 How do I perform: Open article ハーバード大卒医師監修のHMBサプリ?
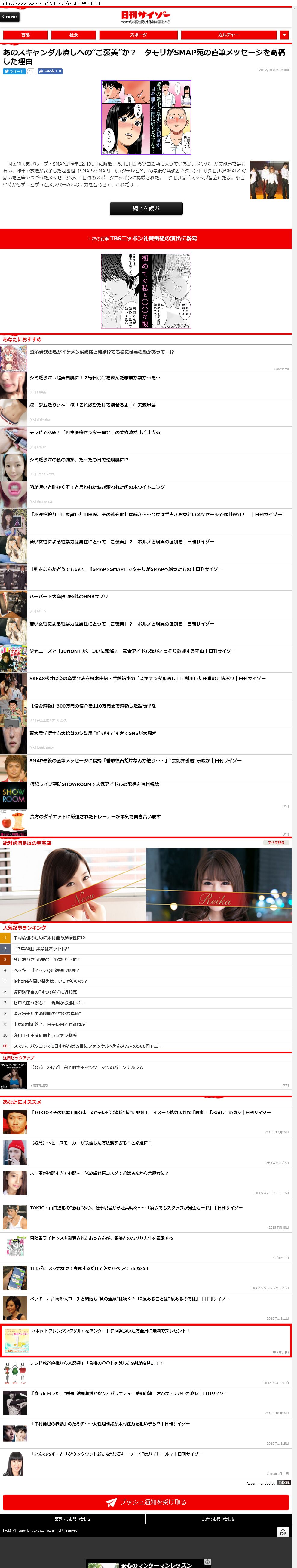69,596
